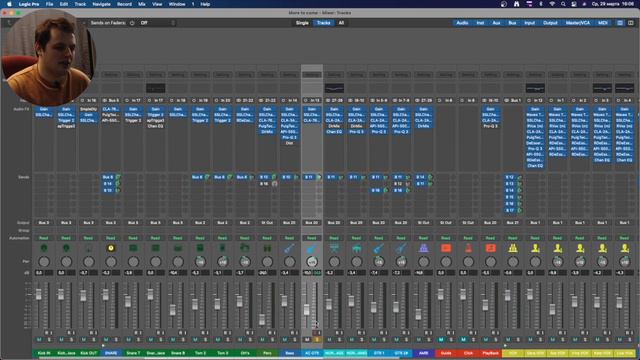Toggle the Inst channel filter button
This screenshot has height=360, width=640.
click(x=480, y=23)
